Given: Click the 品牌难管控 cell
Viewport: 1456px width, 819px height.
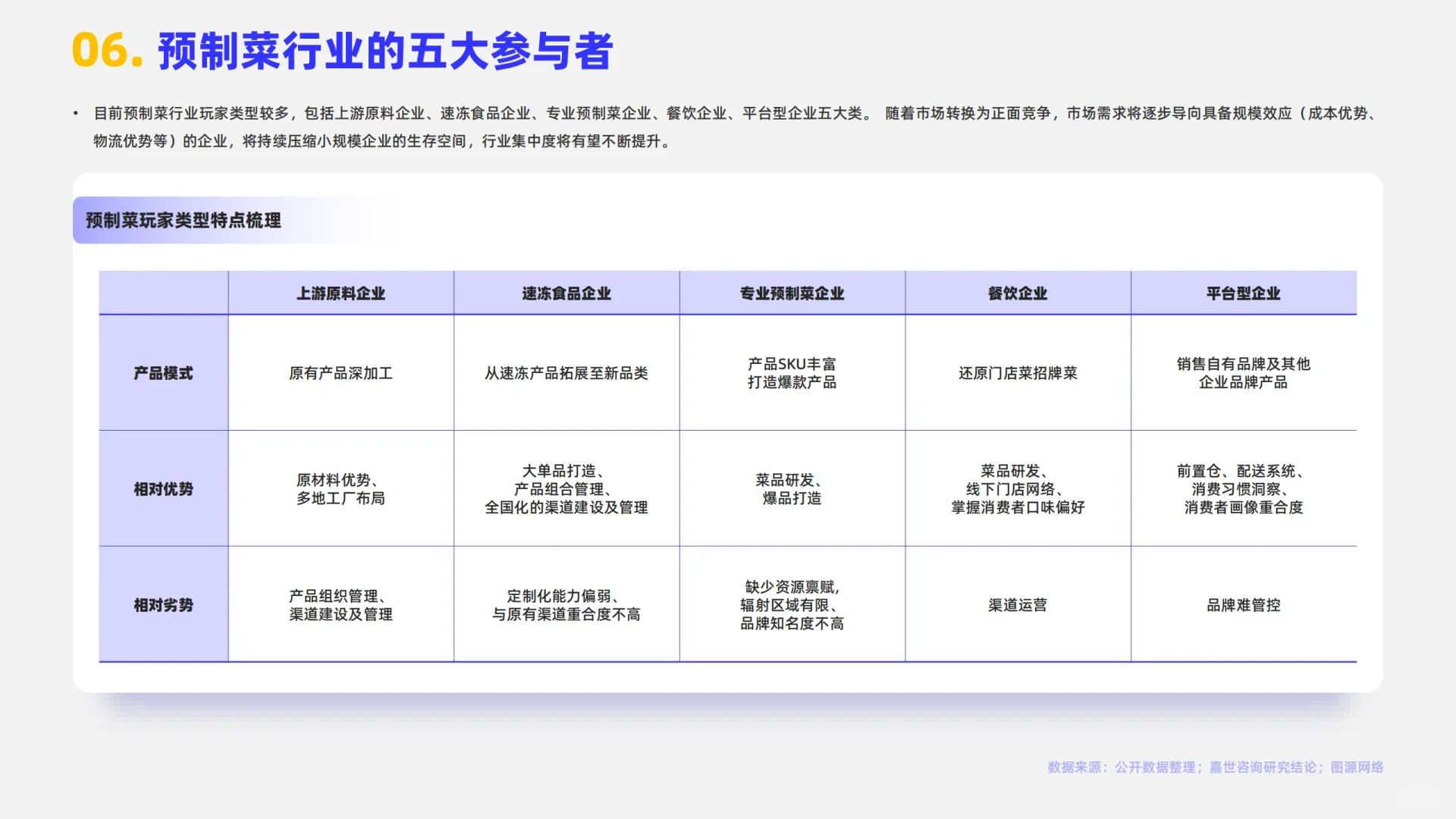Looking at the screenshot, I should (x=1243, y=605).
